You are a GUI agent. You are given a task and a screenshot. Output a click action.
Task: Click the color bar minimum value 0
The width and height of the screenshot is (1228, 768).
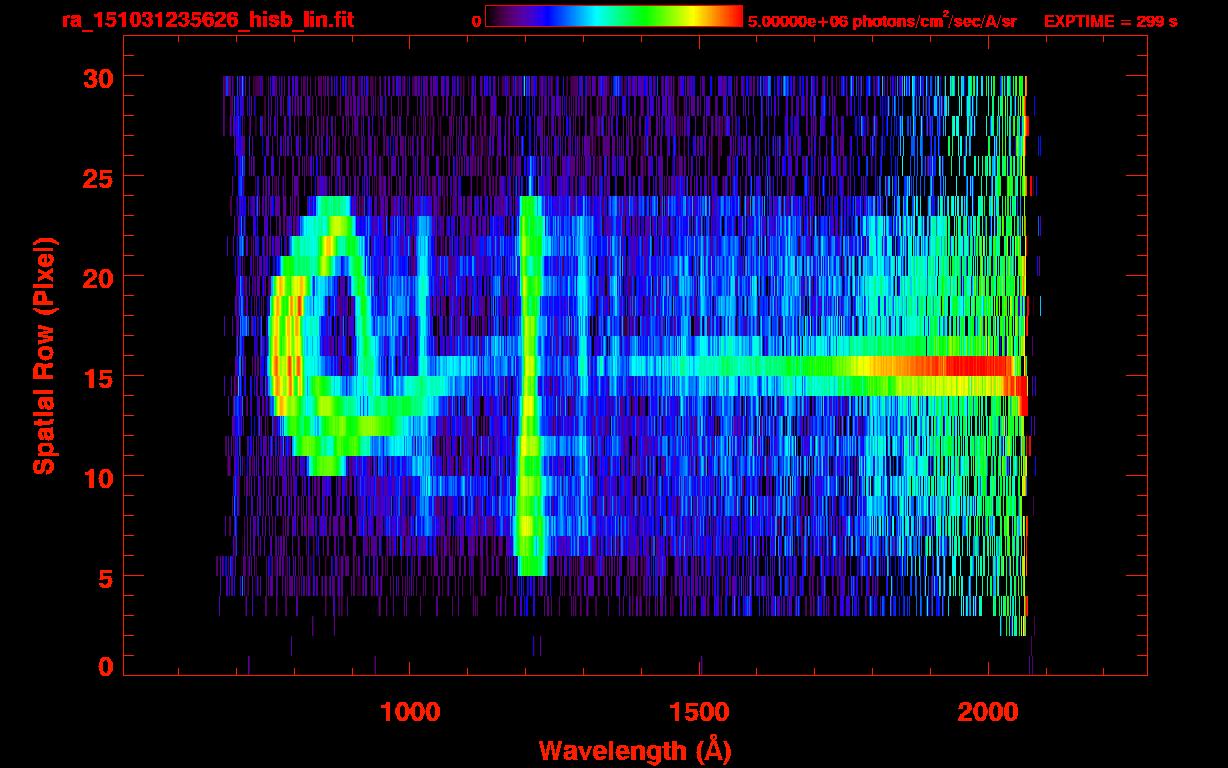[x=476, y=21]
